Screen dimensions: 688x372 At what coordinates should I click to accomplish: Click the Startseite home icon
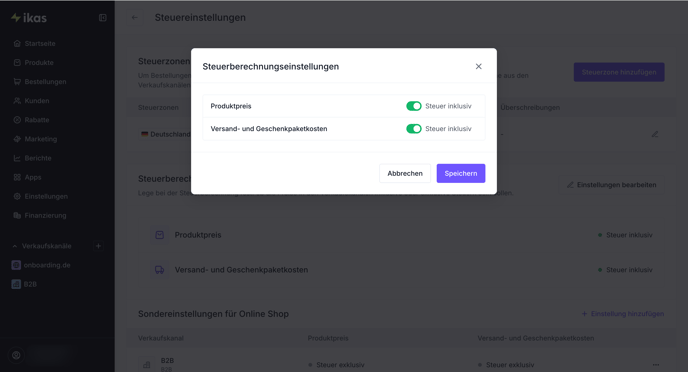point(17,43)
